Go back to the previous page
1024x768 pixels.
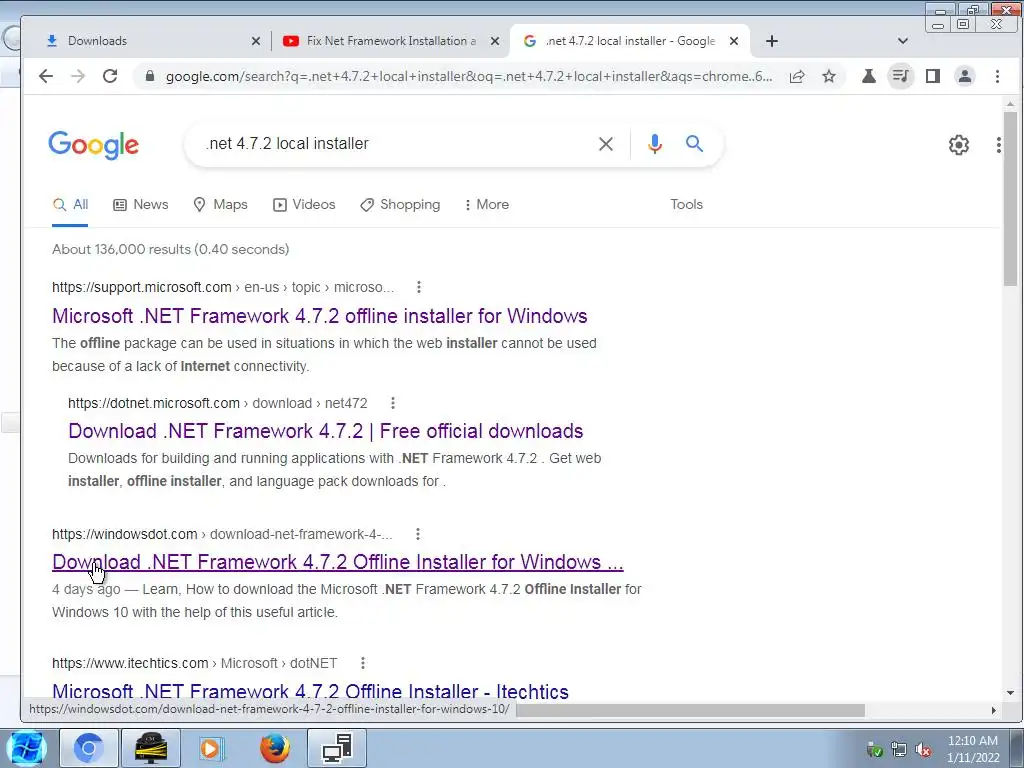[46, 76]
